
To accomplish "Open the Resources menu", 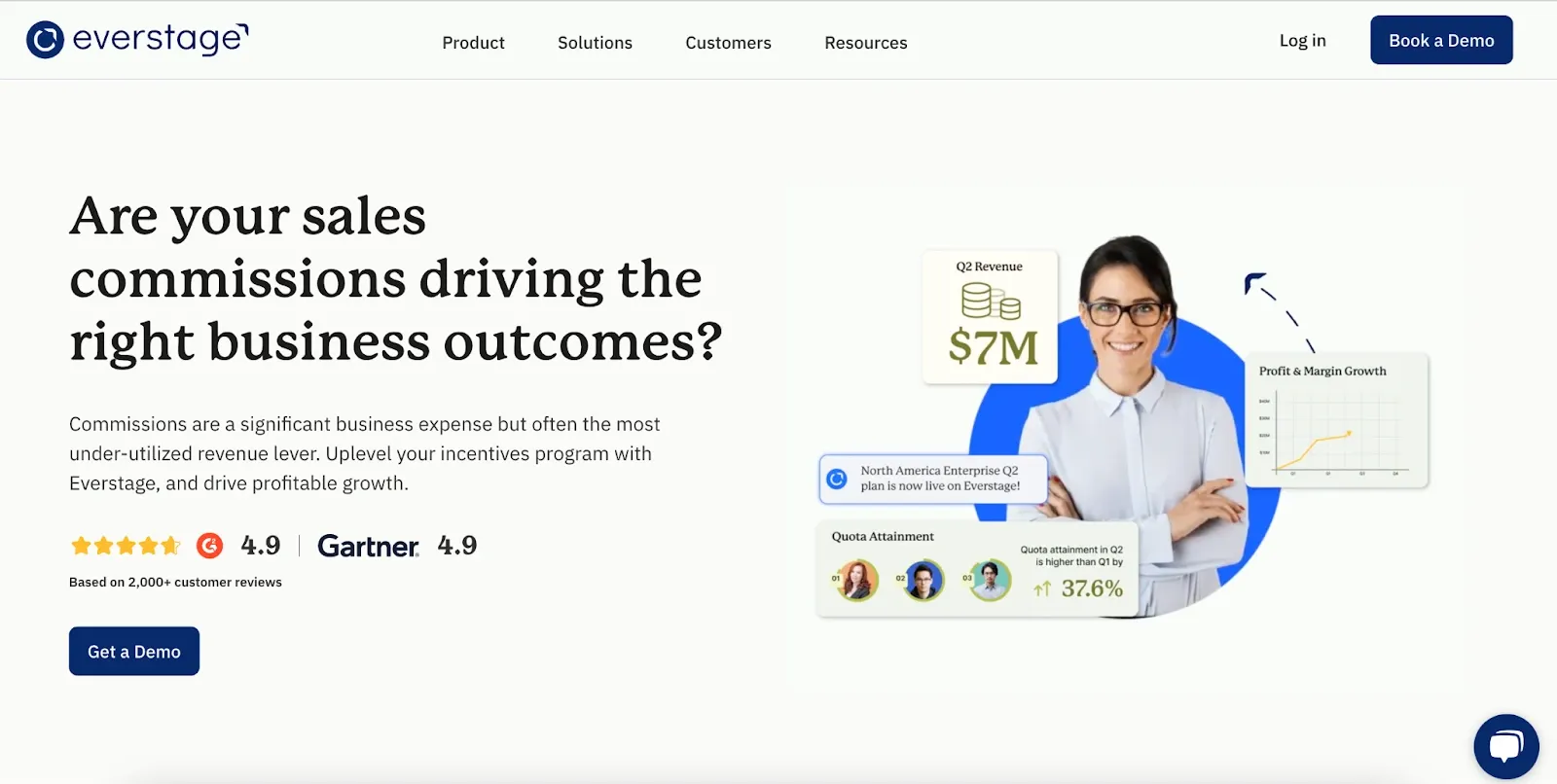I will pos(865,43).
